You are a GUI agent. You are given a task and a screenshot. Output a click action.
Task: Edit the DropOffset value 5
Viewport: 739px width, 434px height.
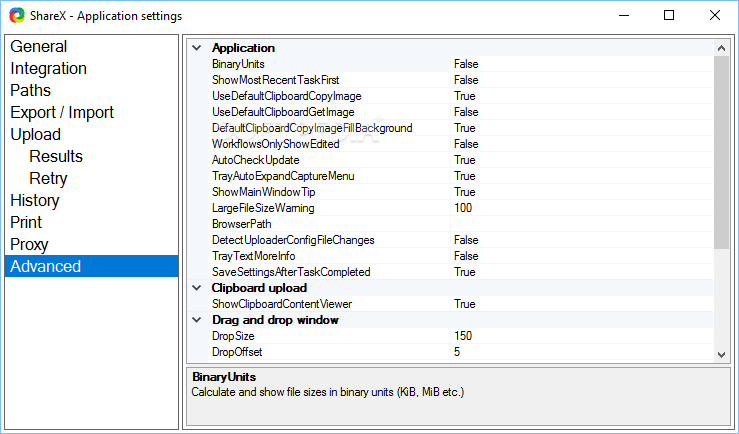pyautogui.click(x=457, y=352)
